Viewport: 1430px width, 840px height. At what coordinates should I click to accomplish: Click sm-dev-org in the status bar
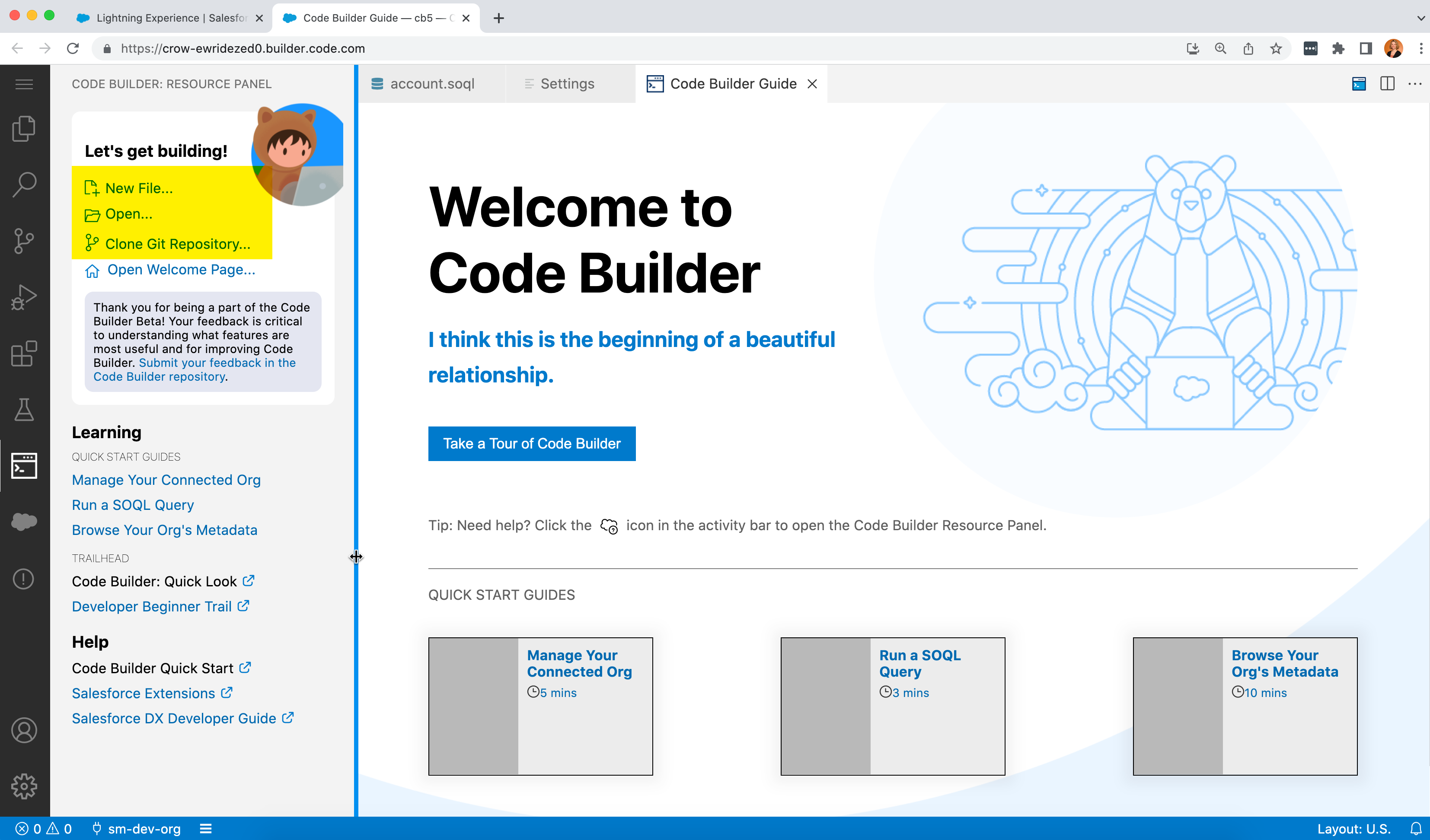point(144,829)
